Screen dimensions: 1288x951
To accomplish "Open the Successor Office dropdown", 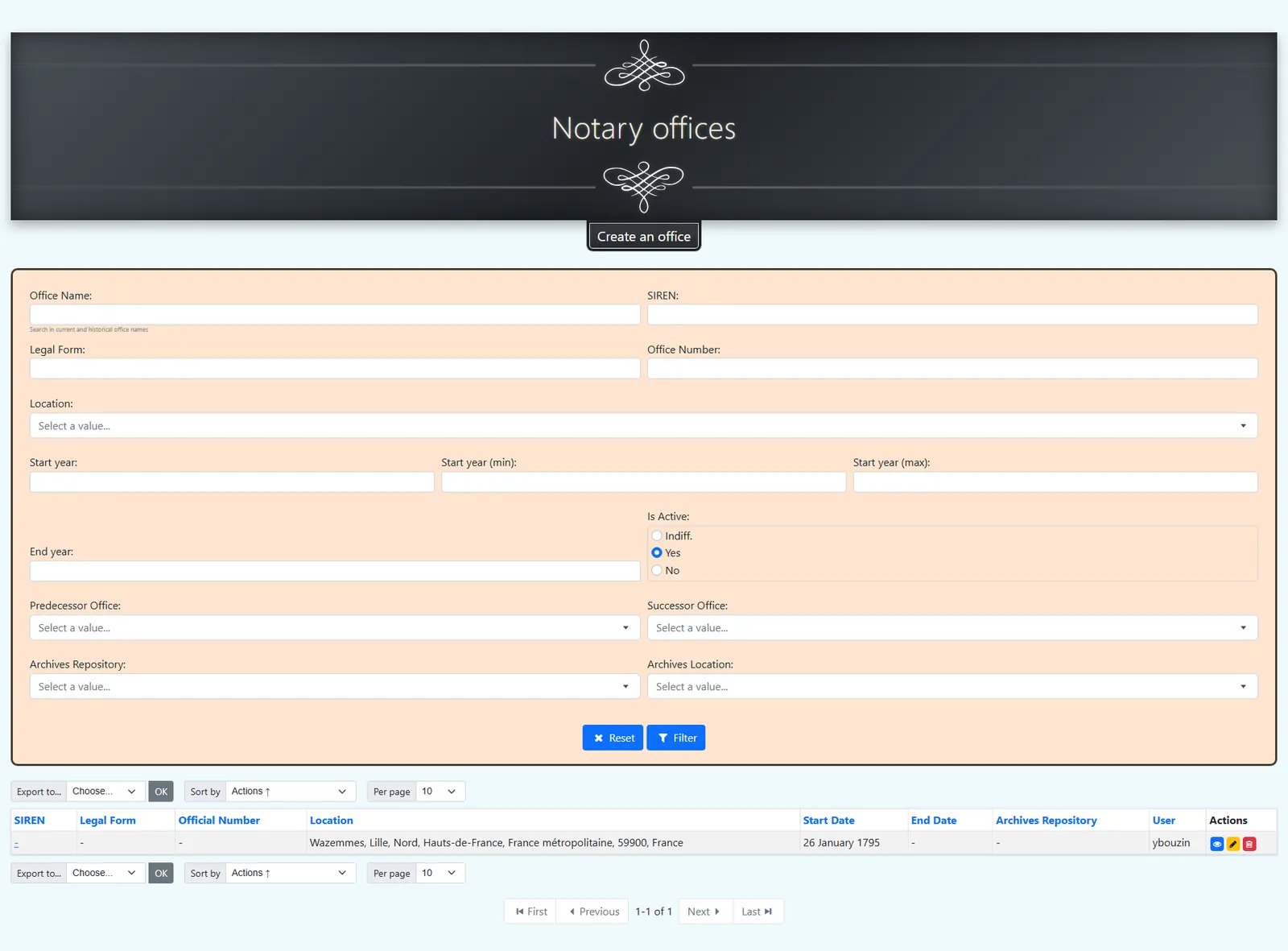I will click(952, 627).
